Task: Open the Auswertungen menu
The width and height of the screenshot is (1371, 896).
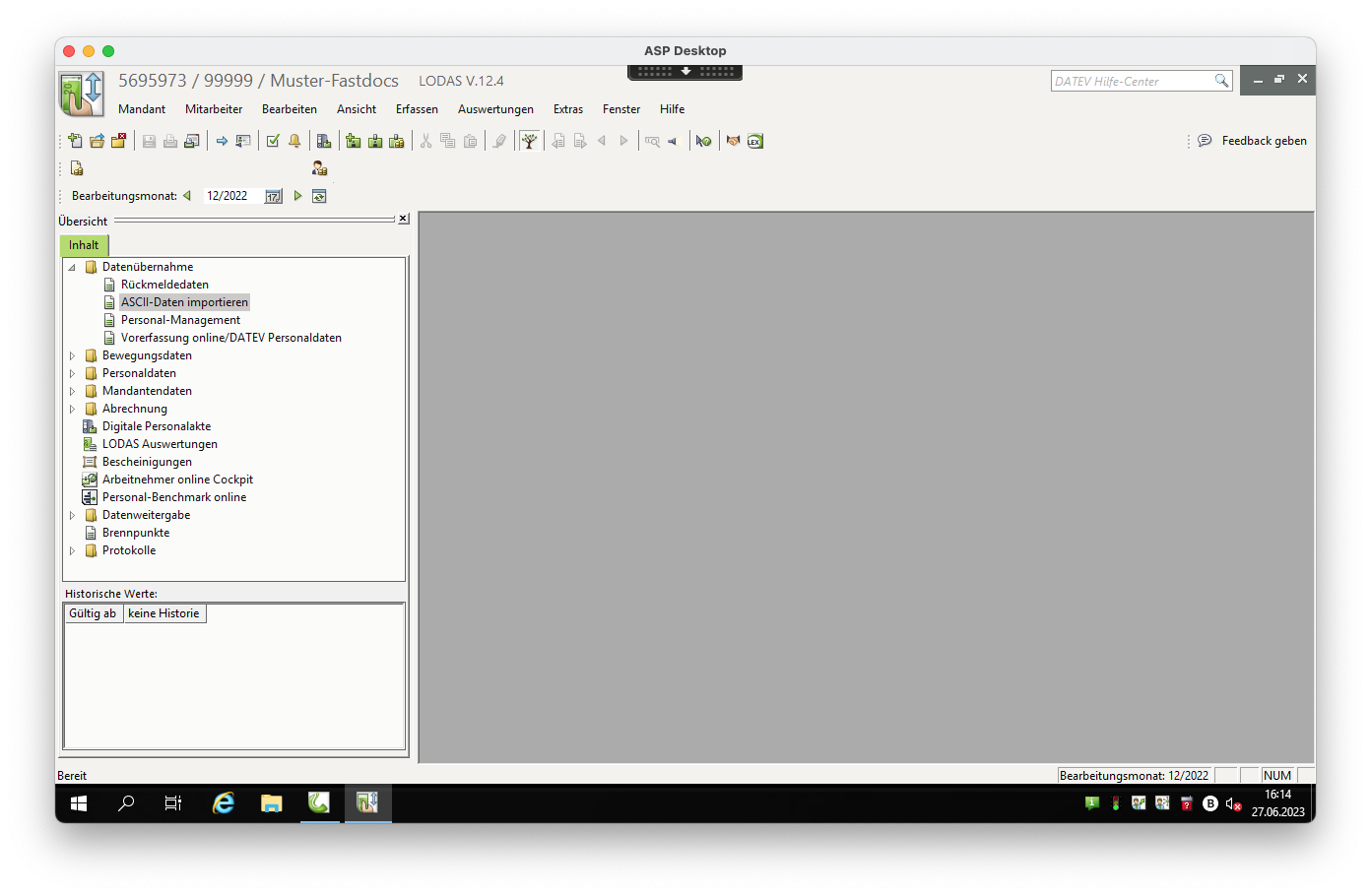Action: point(495,109)
